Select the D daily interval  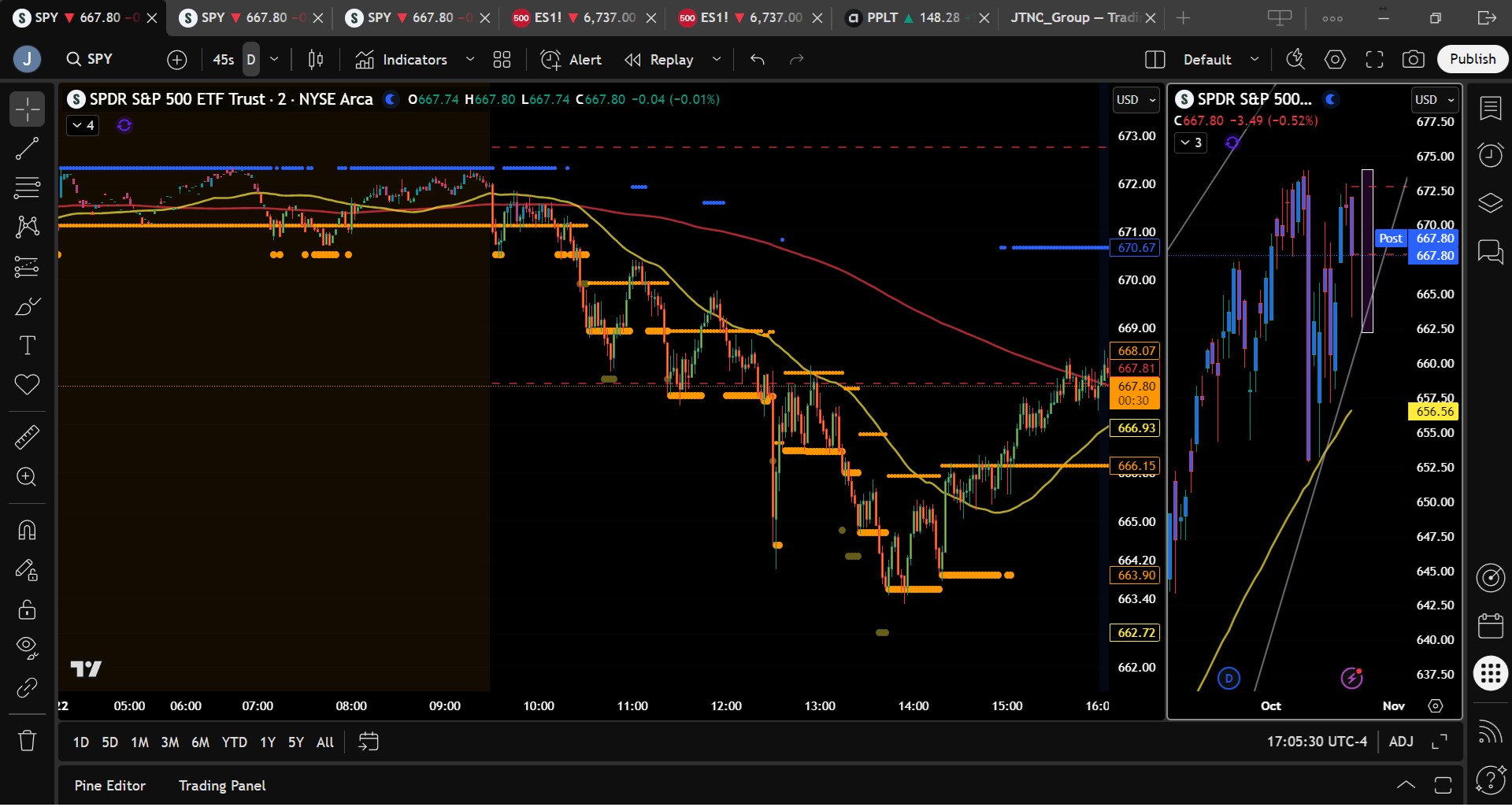(251, 59)
